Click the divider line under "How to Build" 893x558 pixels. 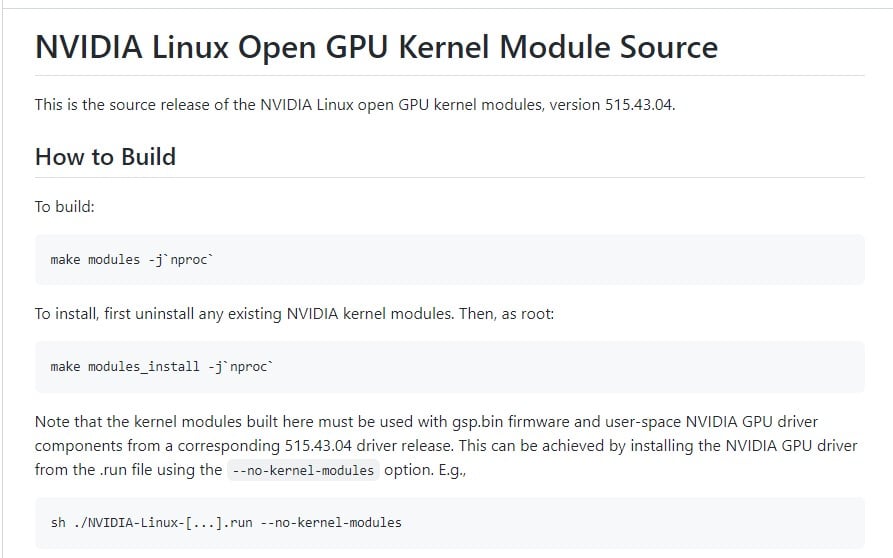pos(449,178)
